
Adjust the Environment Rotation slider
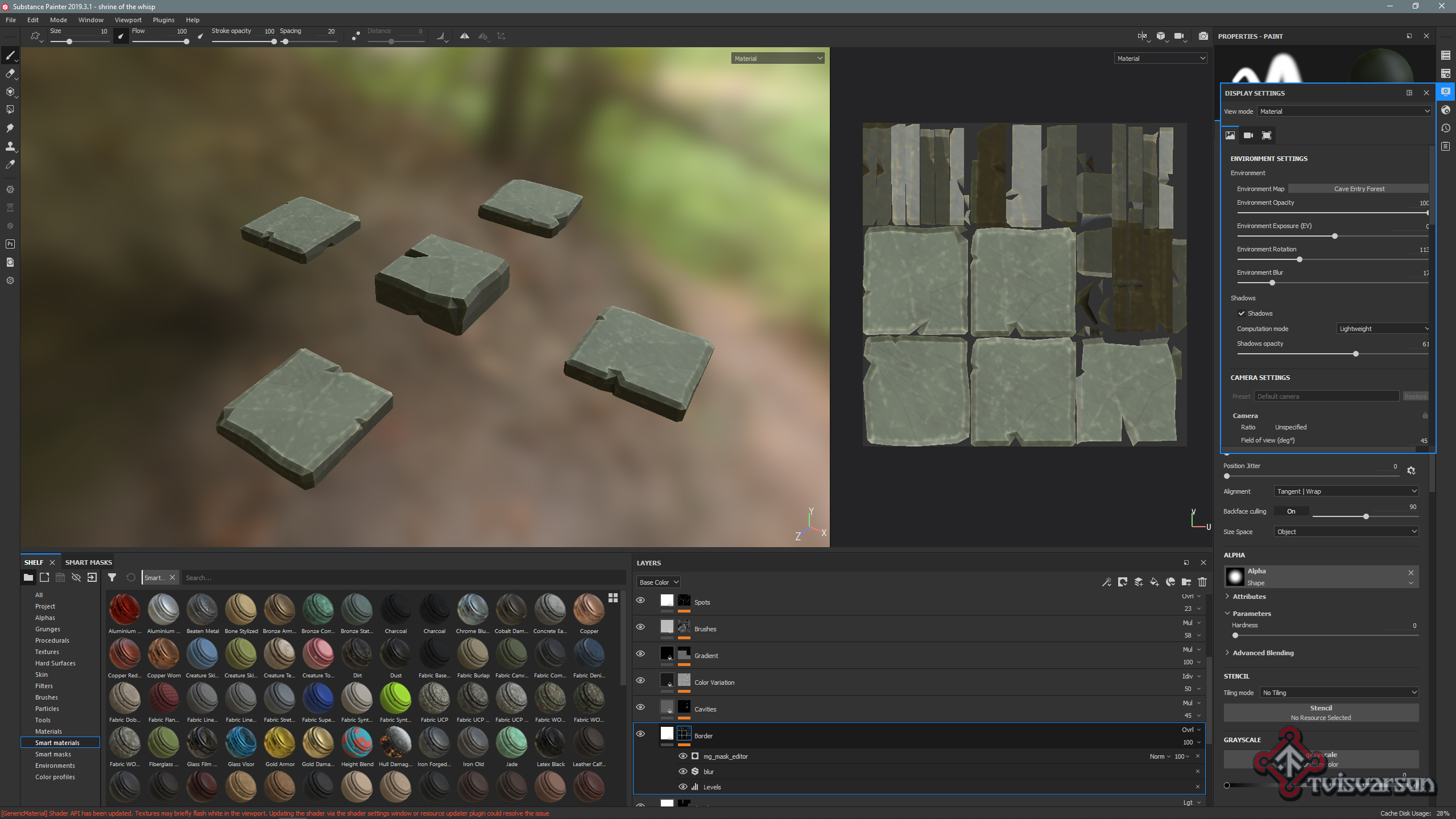[1299, 259]
